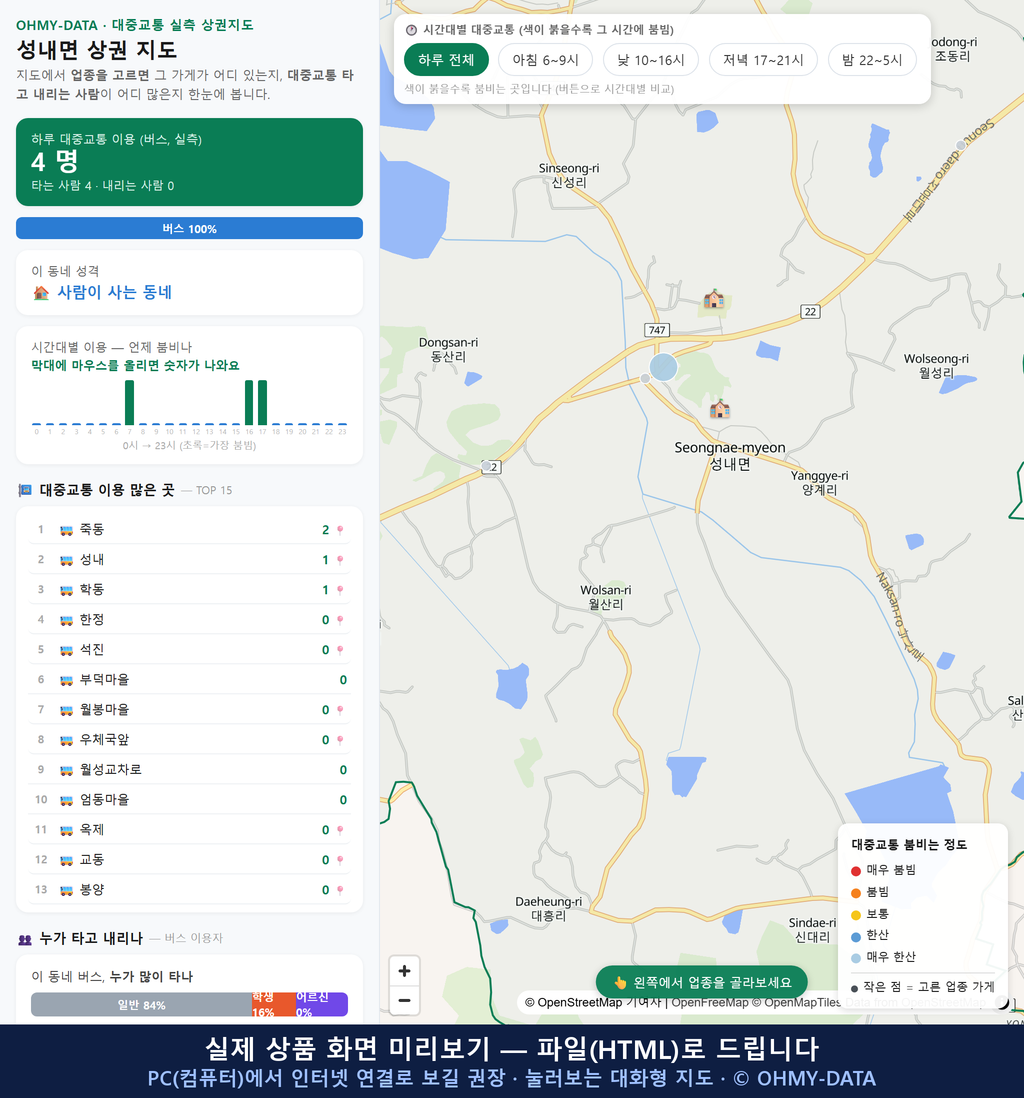Click the 성내면 상권 지도 title

point(97,50)
